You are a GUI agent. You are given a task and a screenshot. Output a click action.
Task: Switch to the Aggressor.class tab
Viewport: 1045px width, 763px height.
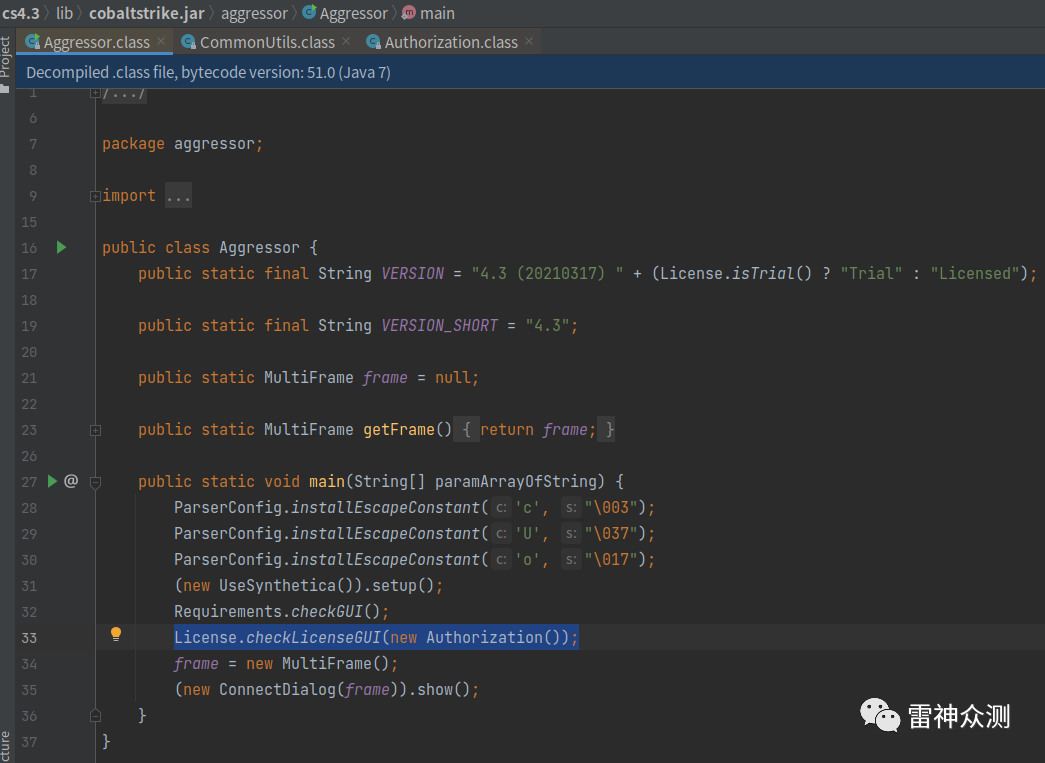point(97,42)
